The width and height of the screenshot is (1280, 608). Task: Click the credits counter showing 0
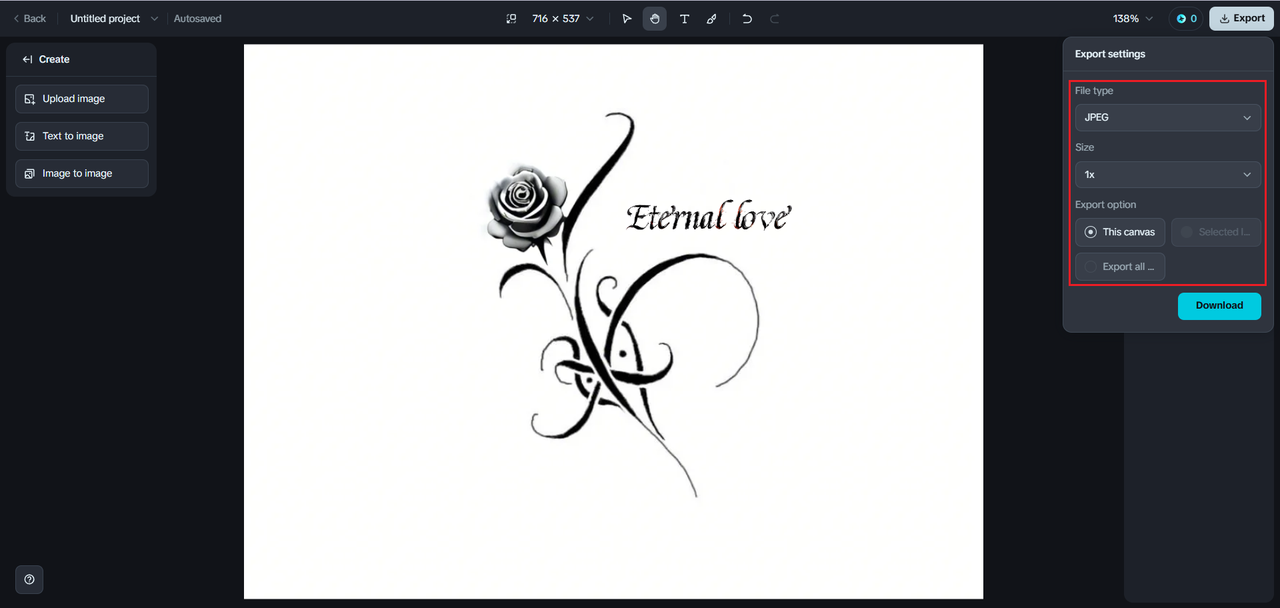pyautogui.click(x=1186, y=19)
